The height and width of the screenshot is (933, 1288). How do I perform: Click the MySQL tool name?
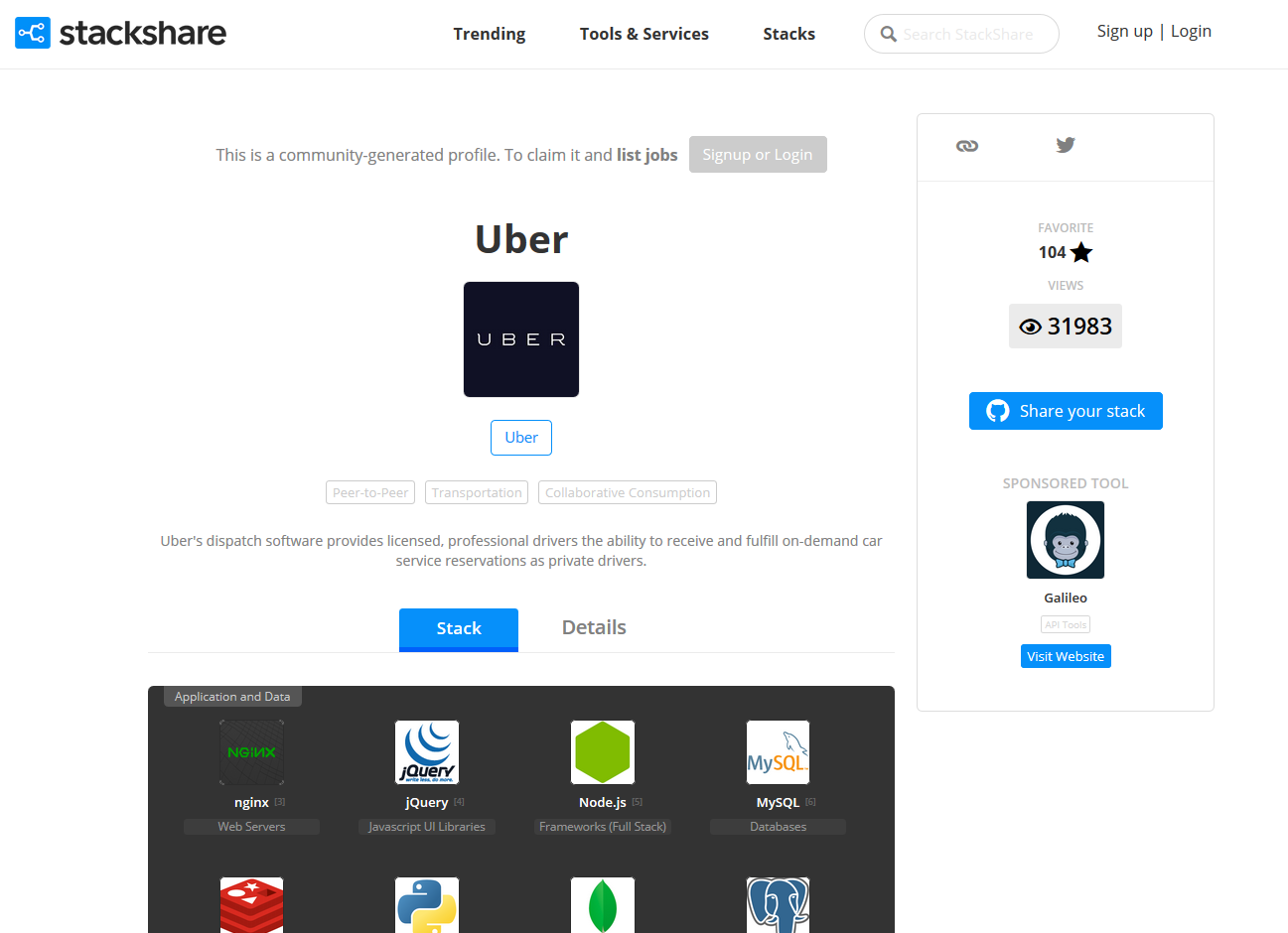[x=778, y=802]
